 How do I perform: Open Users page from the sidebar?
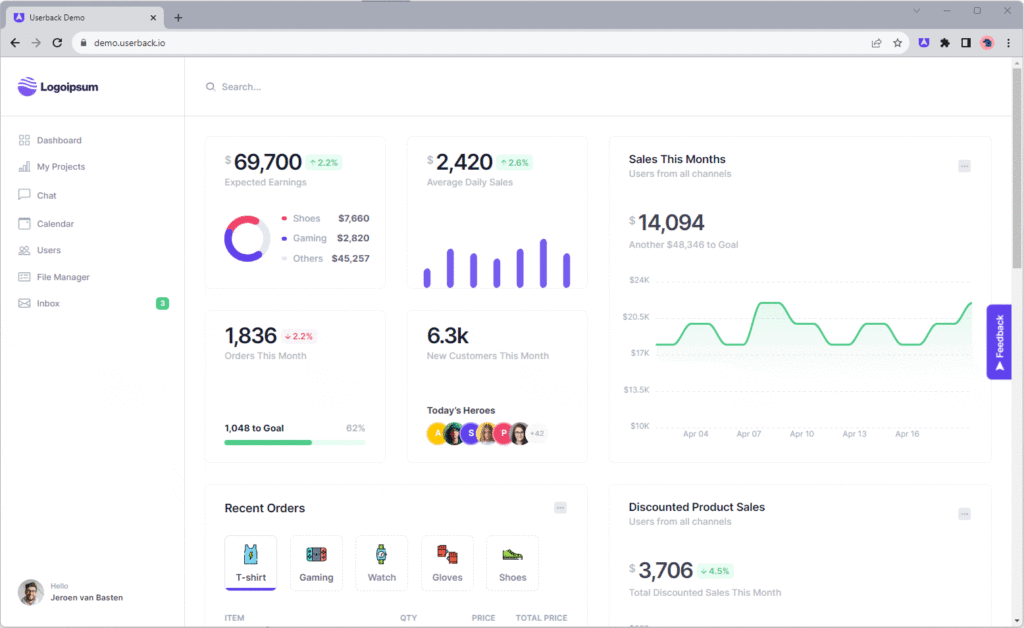pyautogui.click(x=48, y=250)
